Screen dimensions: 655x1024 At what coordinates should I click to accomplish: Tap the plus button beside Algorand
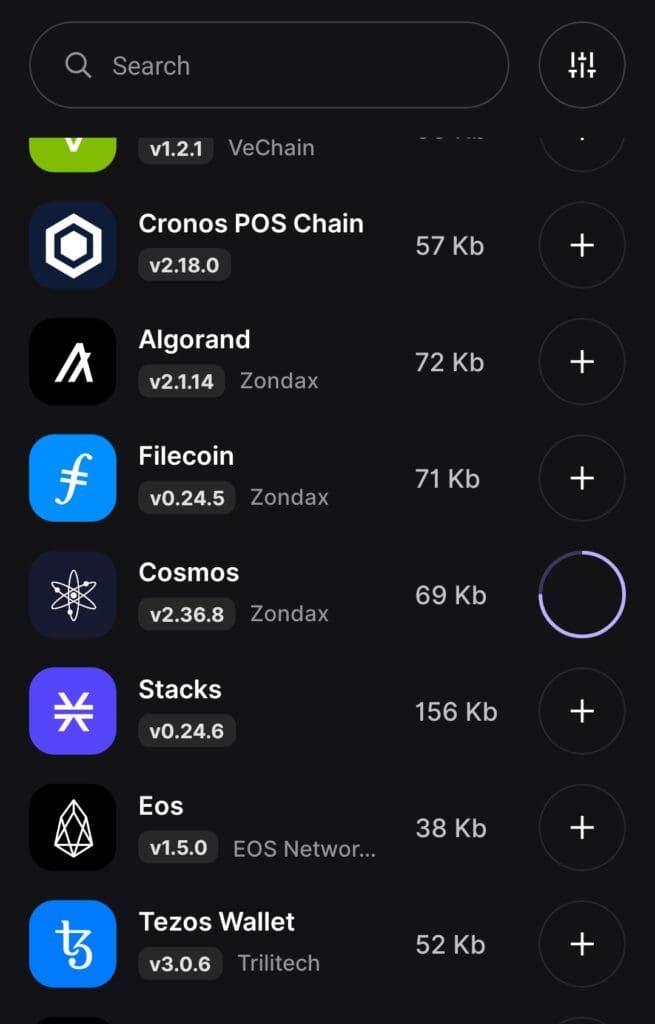(582, 361)
